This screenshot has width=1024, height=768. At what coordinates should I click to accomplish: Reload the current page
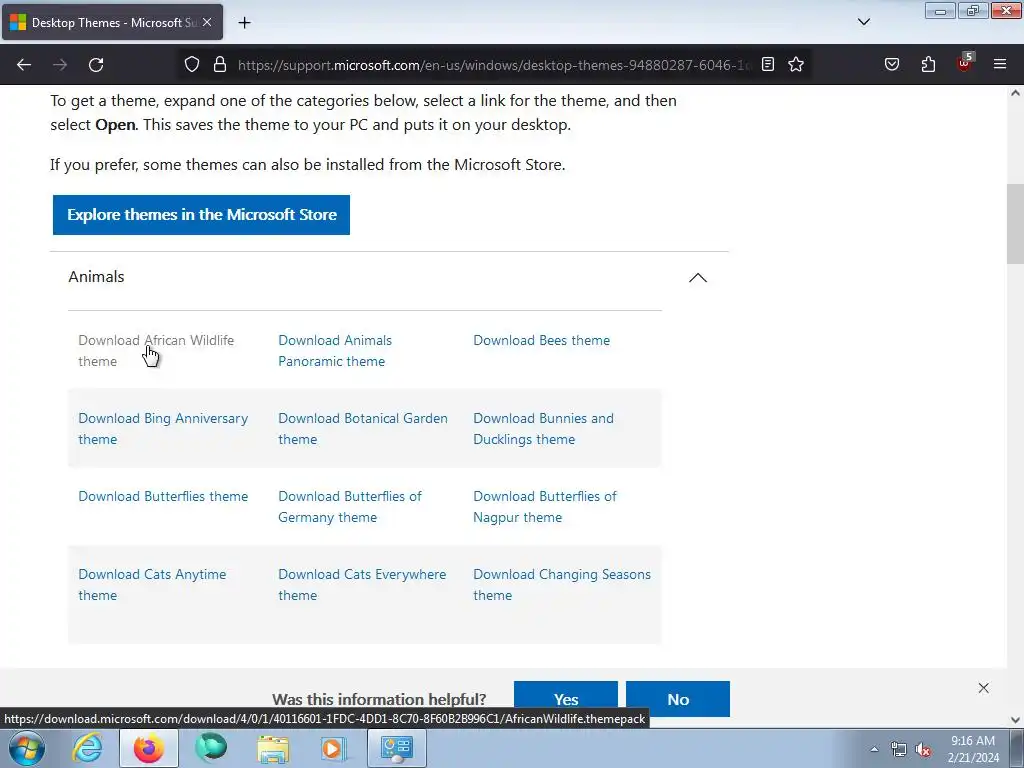pos(96,65)
